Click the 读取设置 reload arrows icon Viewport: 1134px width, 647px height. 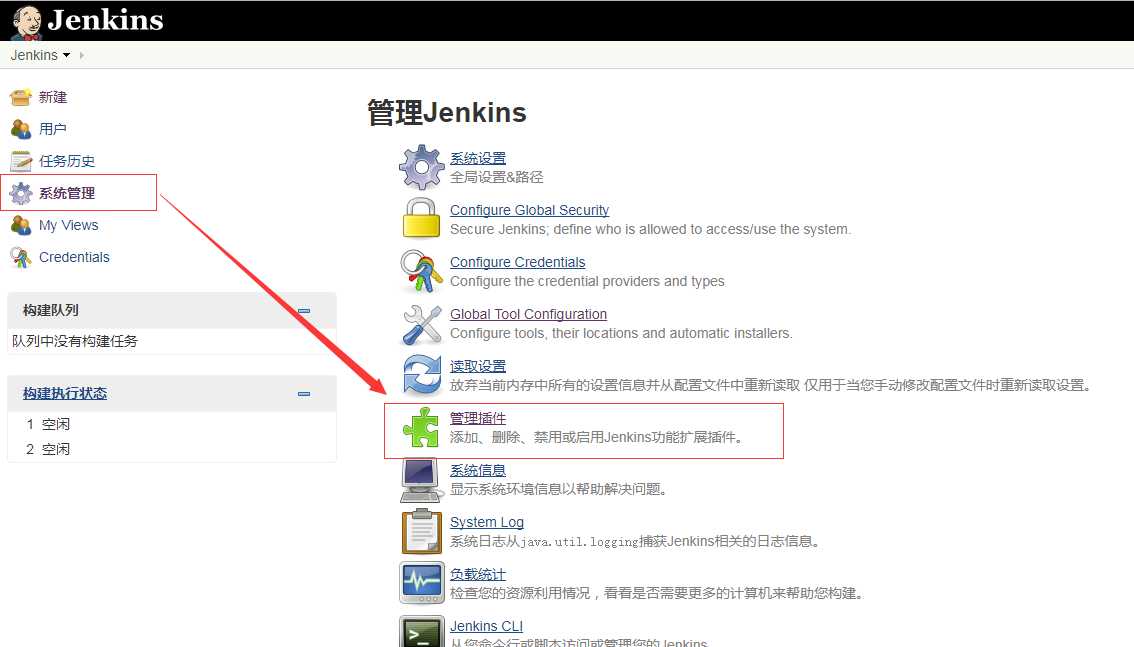click(x=422, y=375)
